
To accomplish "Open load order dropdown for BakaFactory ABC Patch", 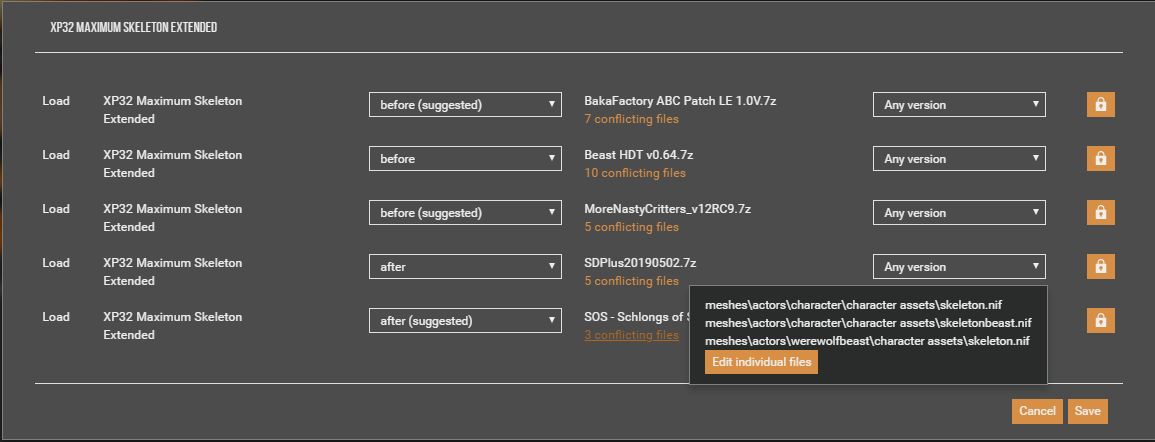I will click(x=465, y=105).
